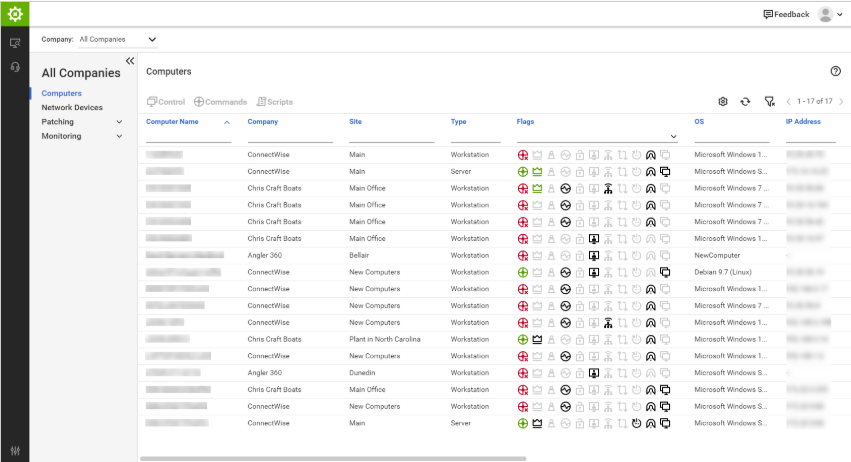851x462 pixels.
Task: Select Computers in the side menu
Action: (x=61, y=93)
